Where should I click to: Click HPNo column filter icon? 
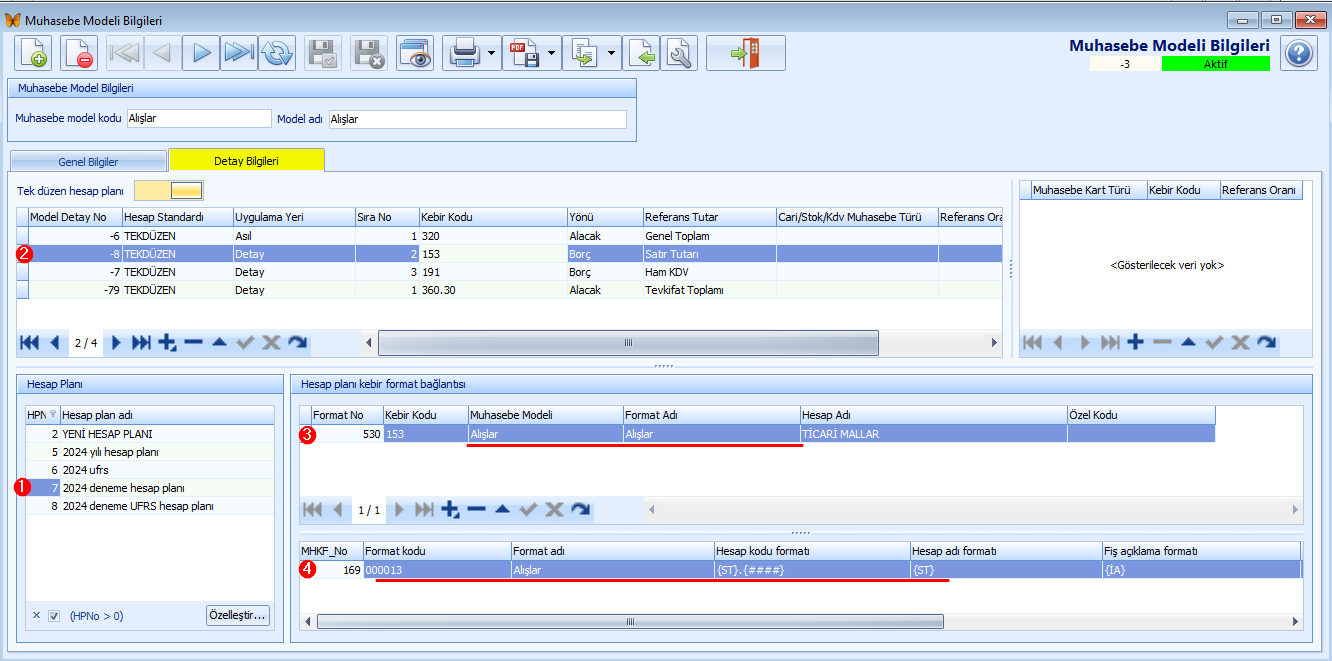tap(53, 415)
